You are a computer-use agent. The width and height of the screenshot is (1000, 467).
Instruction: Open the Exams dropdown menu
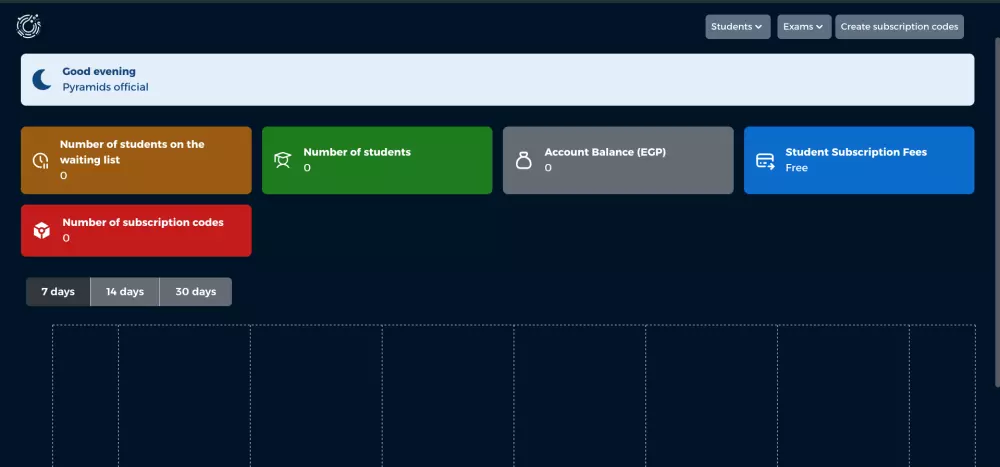pyautogui.click(x=804, y=27)
